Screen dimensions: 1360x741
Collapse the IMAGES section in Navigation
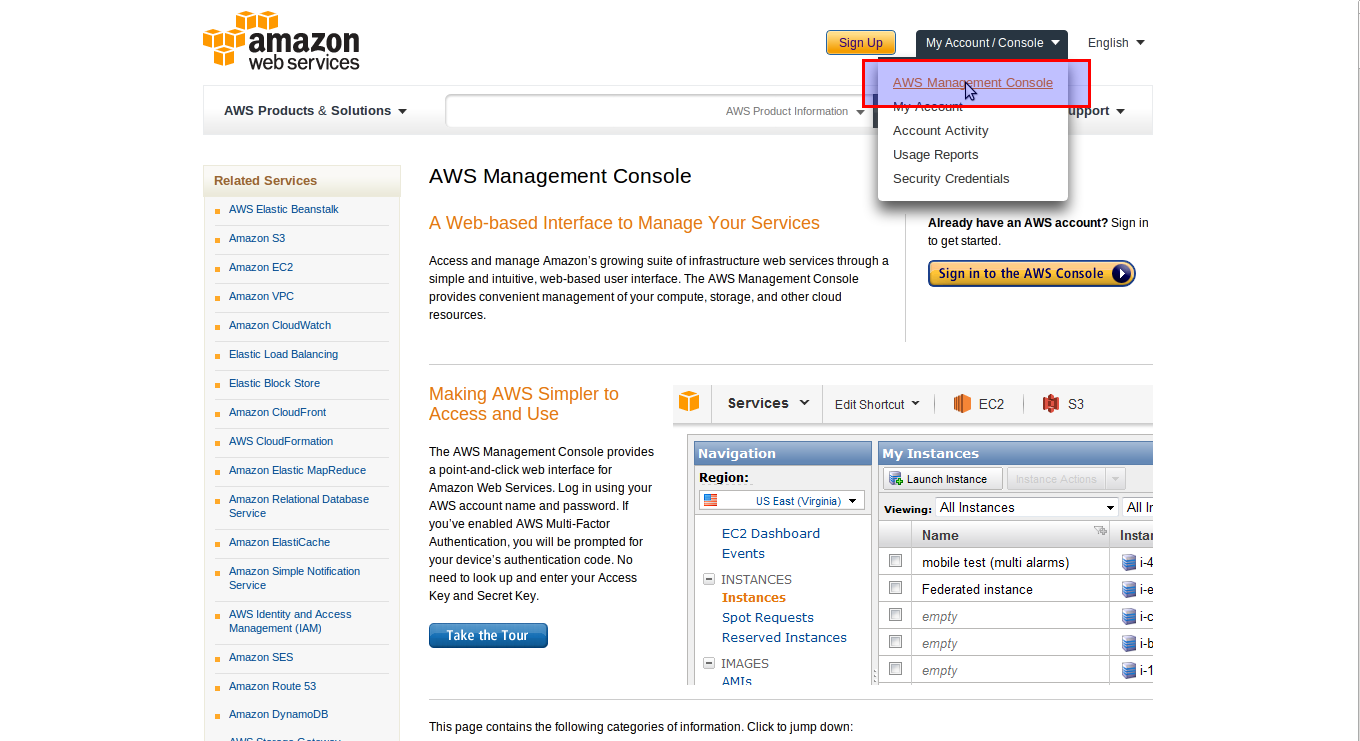(x=709, y=663)
